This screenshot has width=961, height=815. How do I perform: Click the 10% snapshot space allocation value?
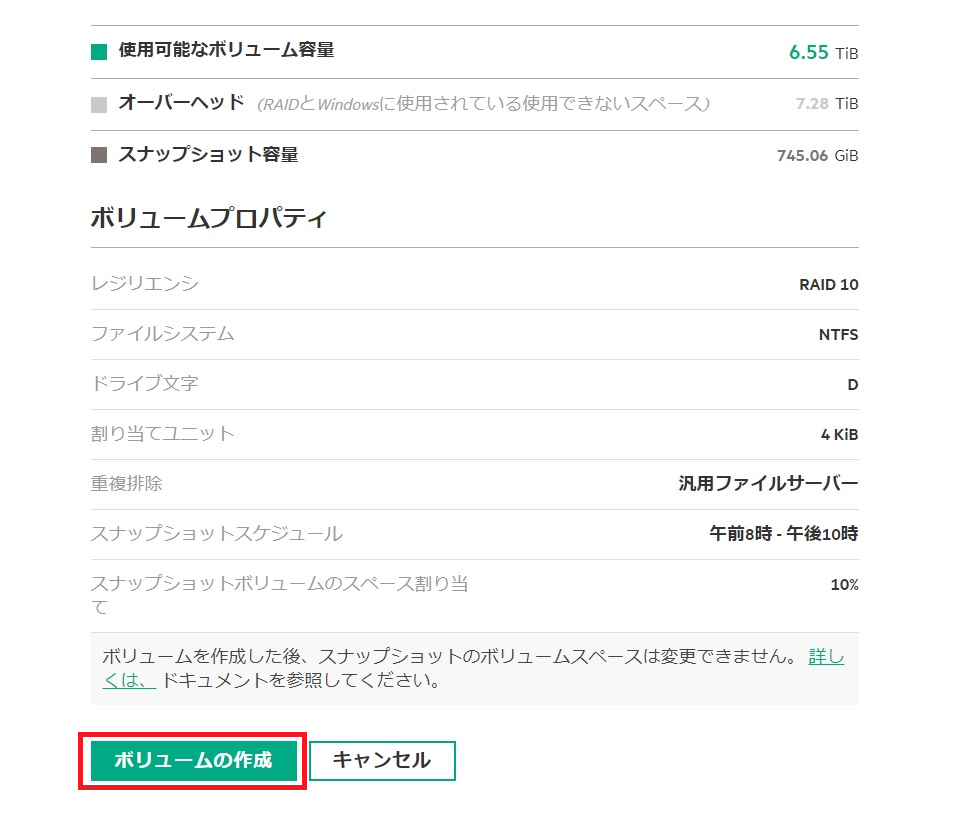(x=844, y=585)
